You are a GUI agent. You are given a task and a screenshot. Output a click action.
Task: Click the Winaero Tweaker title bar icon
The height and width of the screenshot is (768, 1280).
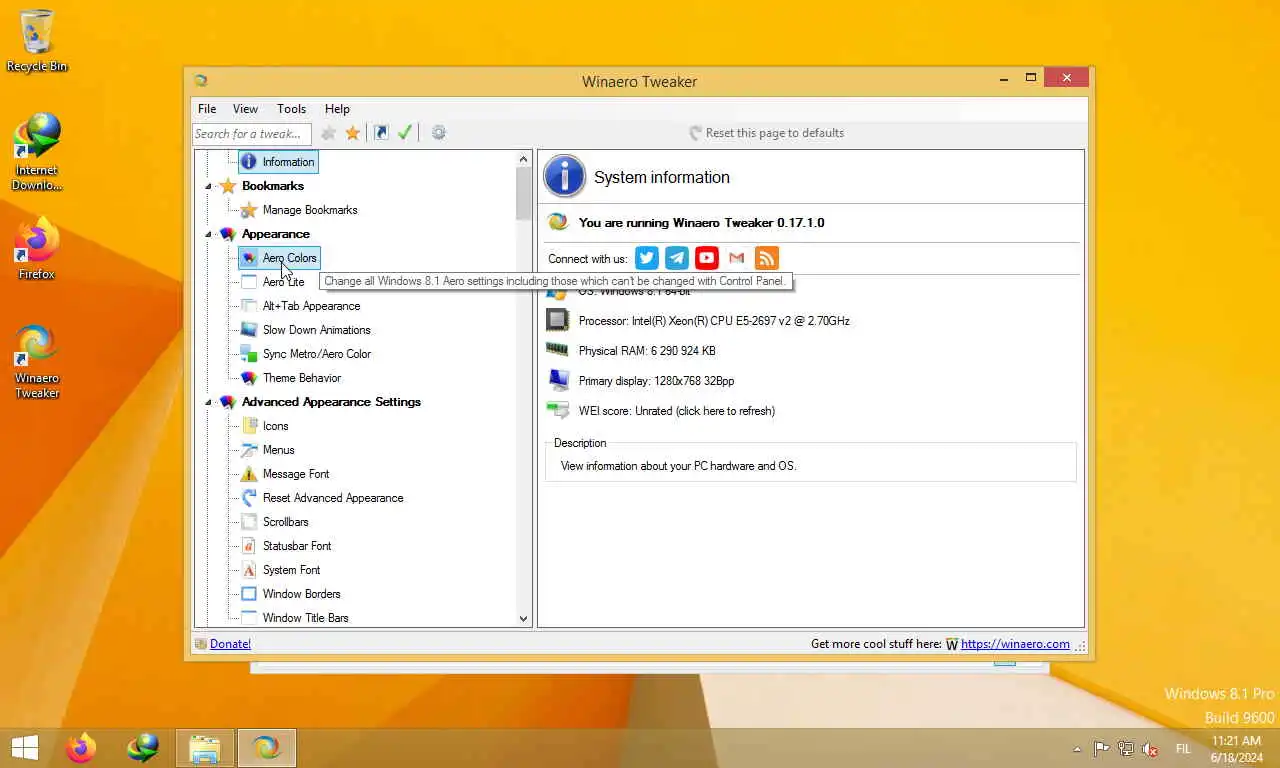[201, 81]
